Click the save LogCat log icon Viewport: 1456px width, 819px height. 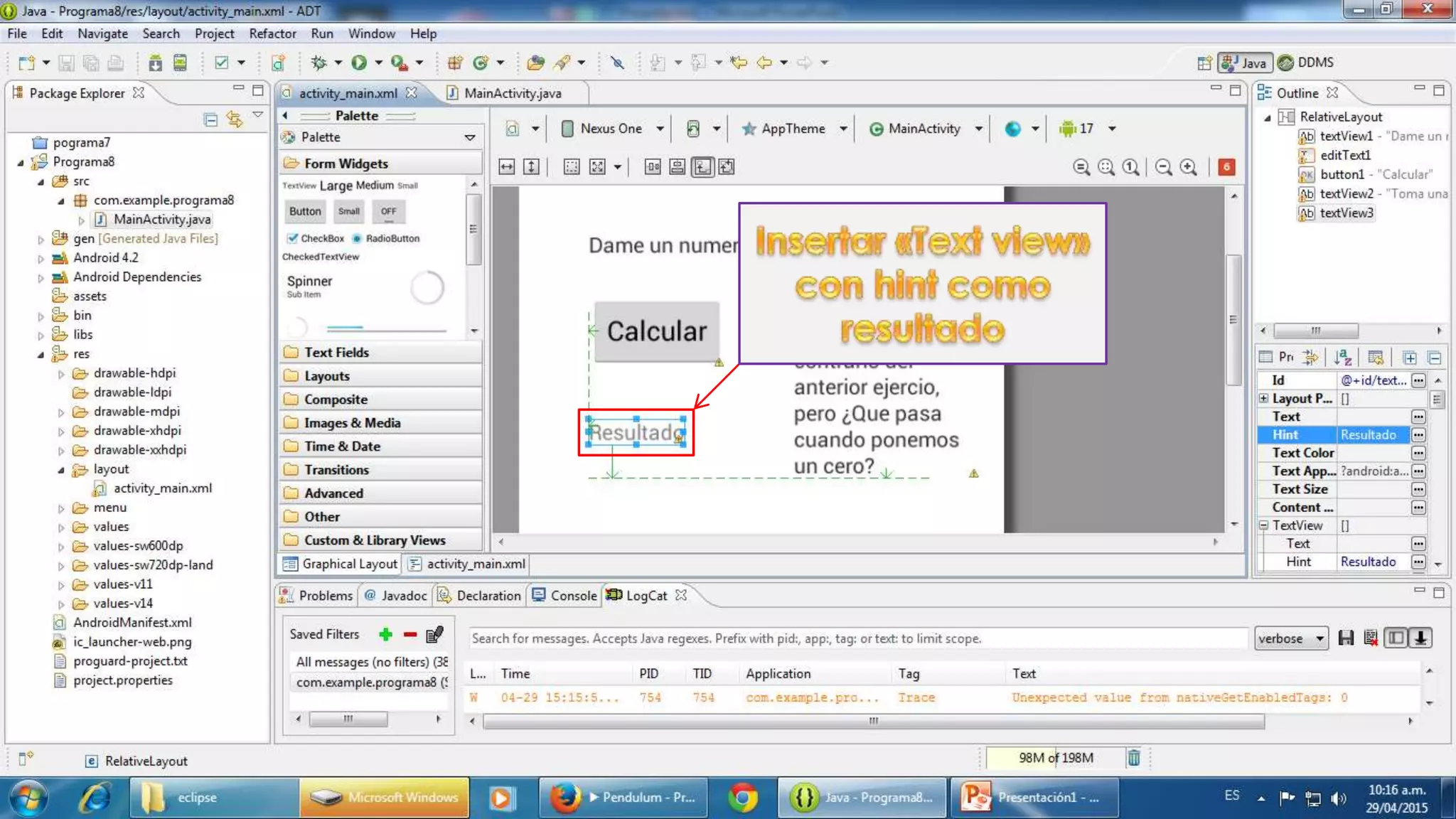[1345, 638]
